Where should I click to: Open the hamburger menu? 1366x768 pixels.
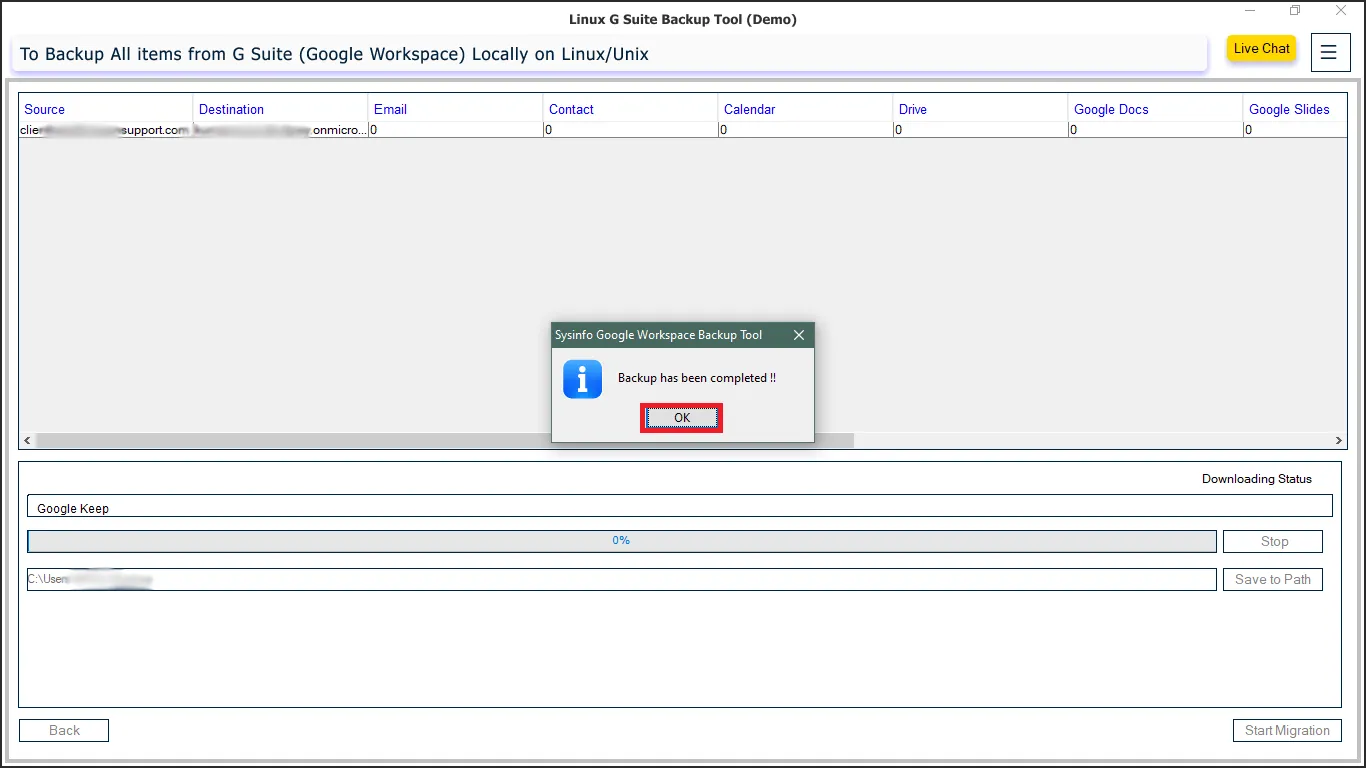[1328, 53]
